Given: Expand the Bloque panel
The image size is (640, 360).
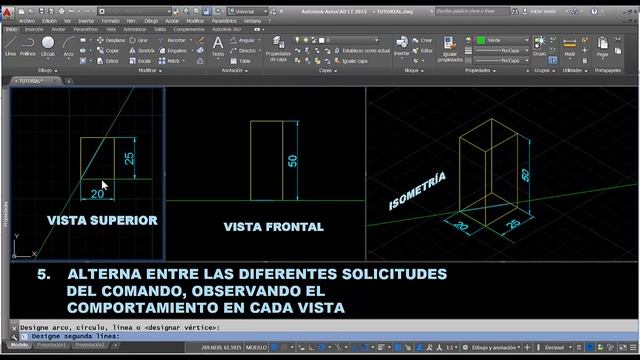Looking at the screenshot, I should click(x=414, y=71).
